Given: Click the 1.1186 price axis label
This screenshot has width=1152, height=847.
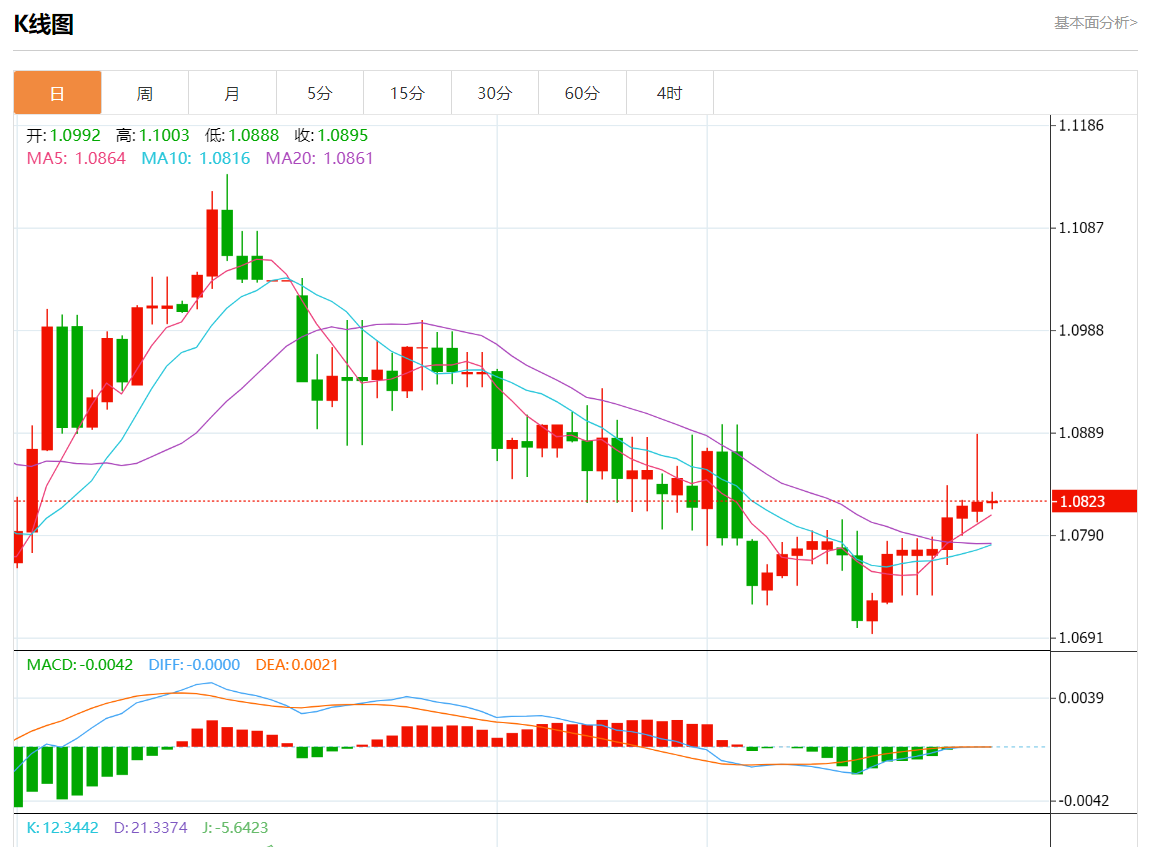Looking at the screenshot, I should pyautogui.click(x=1081, y=126).
